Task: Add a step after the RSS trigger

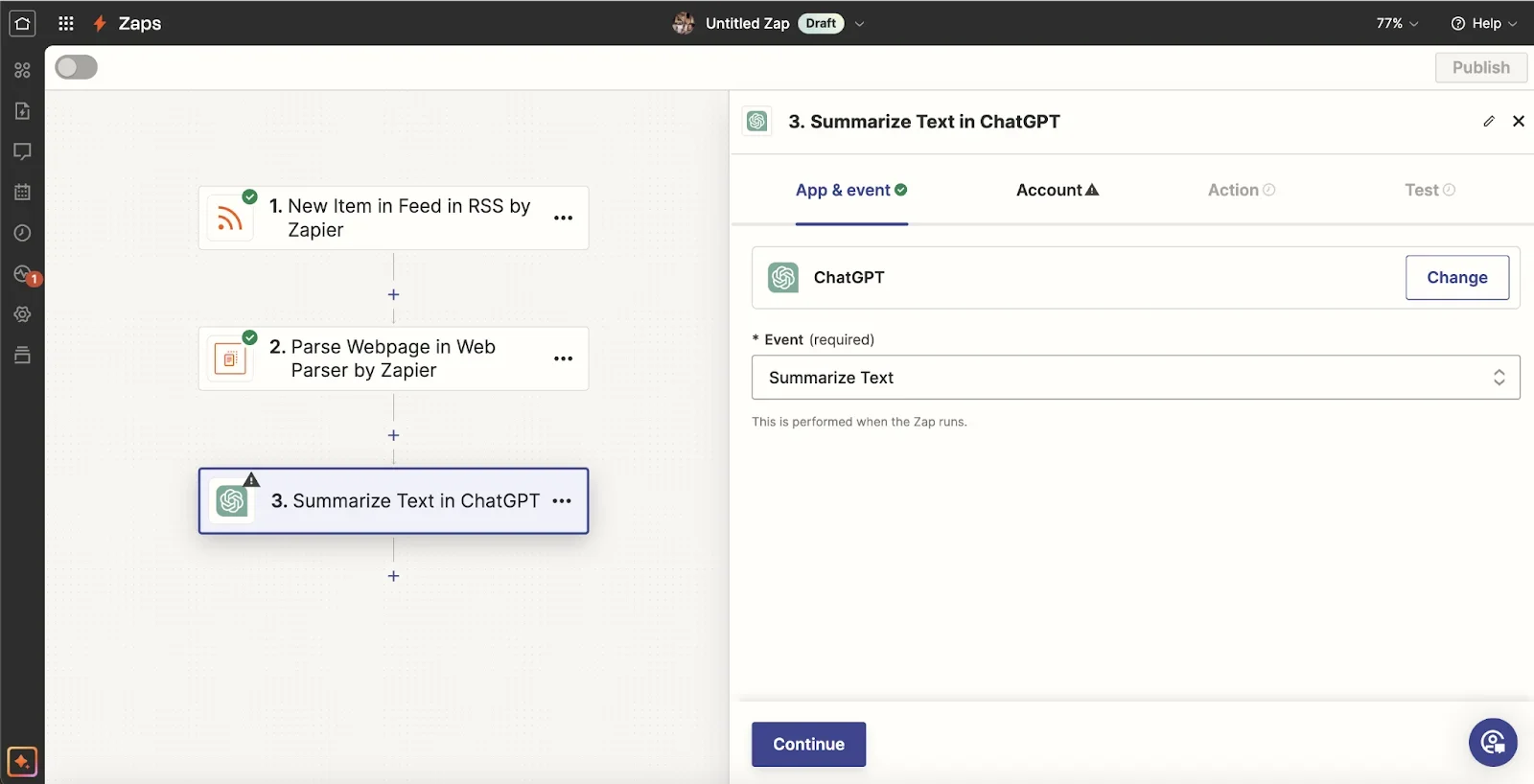Action: click(393, 294)
